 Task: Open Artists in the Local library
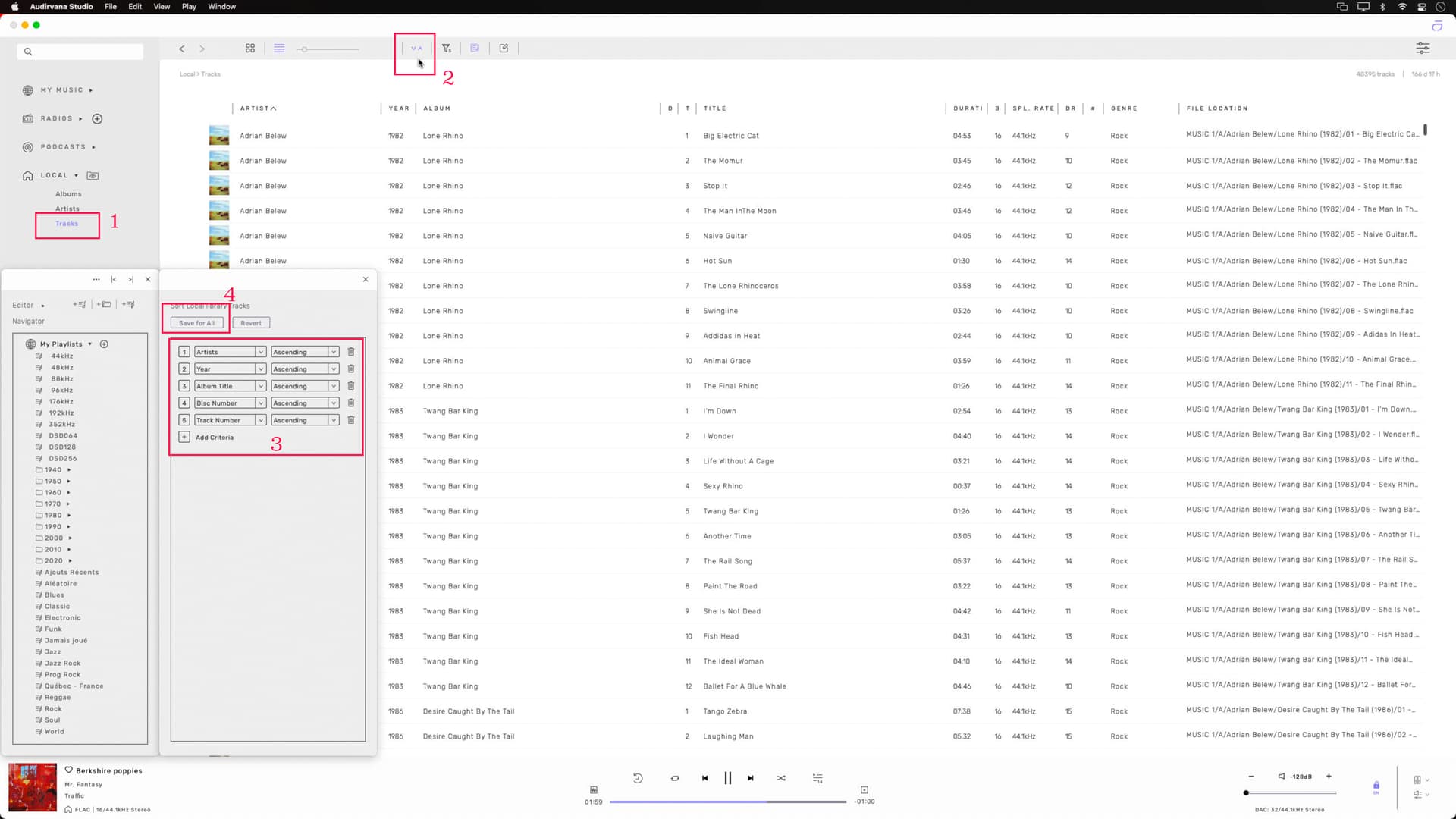pos(67,209)
